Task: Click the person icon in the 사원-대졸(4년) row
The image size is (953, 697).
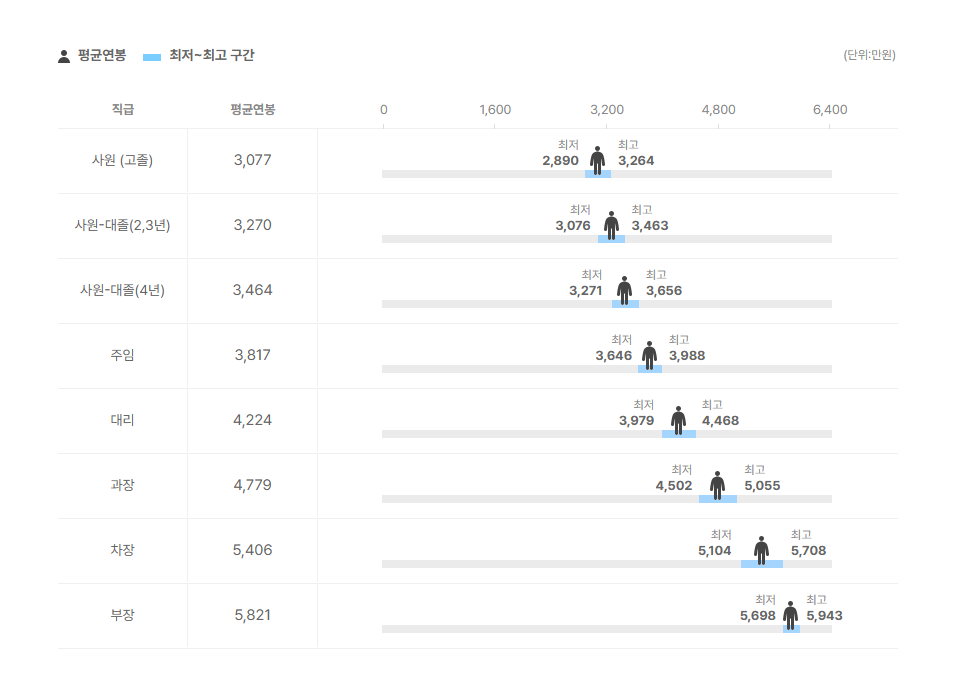Action: pyautogui.click(x=625, y=290)
